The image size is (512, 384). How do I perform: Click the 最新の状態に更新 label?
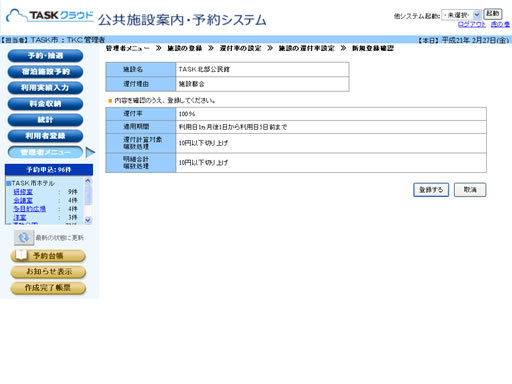[60, 238]
